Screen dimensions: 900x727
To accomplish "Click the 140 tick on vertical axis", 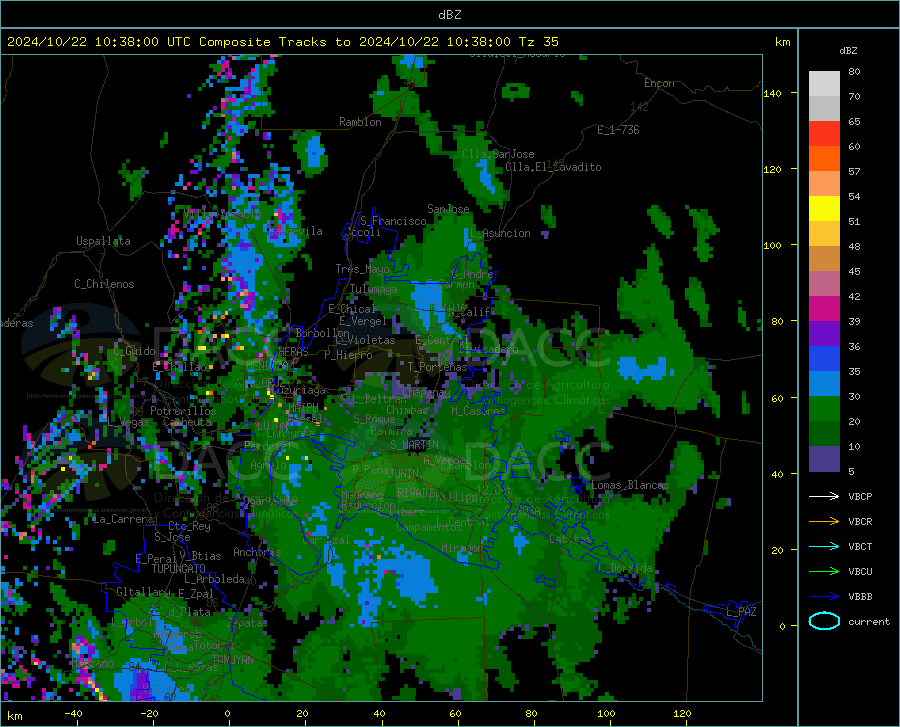I will pyautogui.click(x=772, y=93).
